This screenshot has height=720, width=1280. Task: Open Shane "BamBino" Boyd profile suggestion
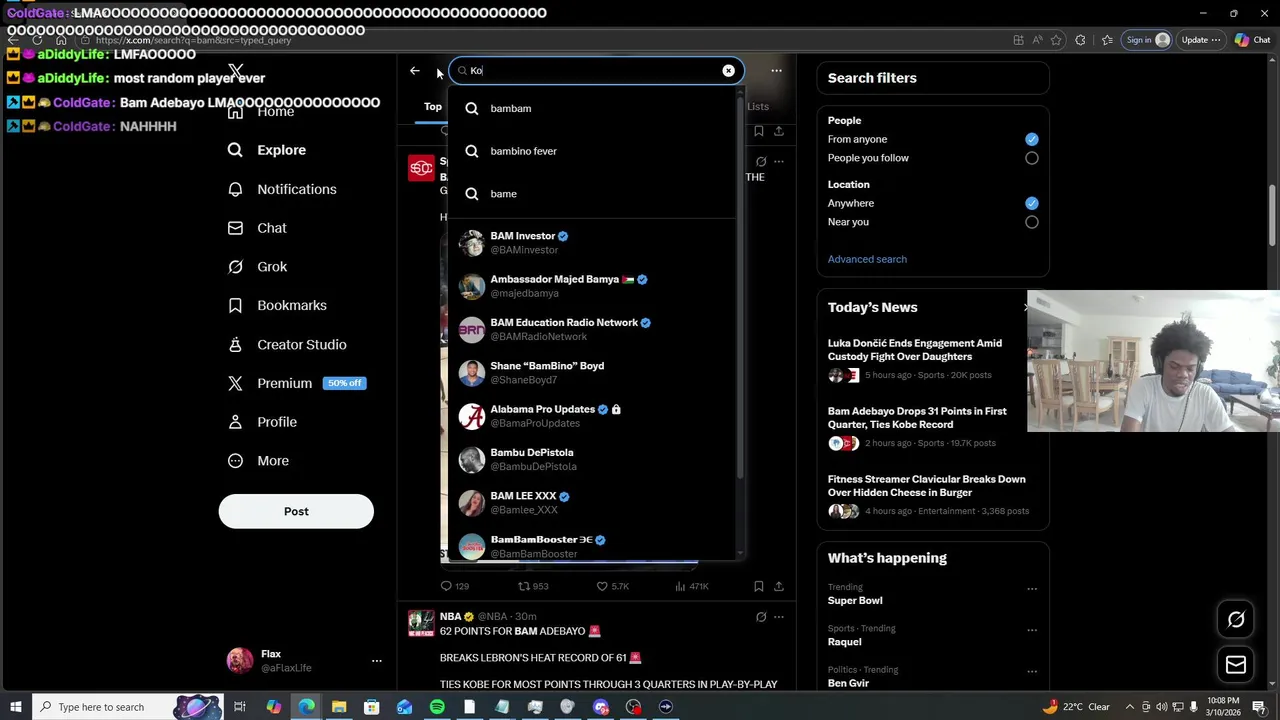591,373
